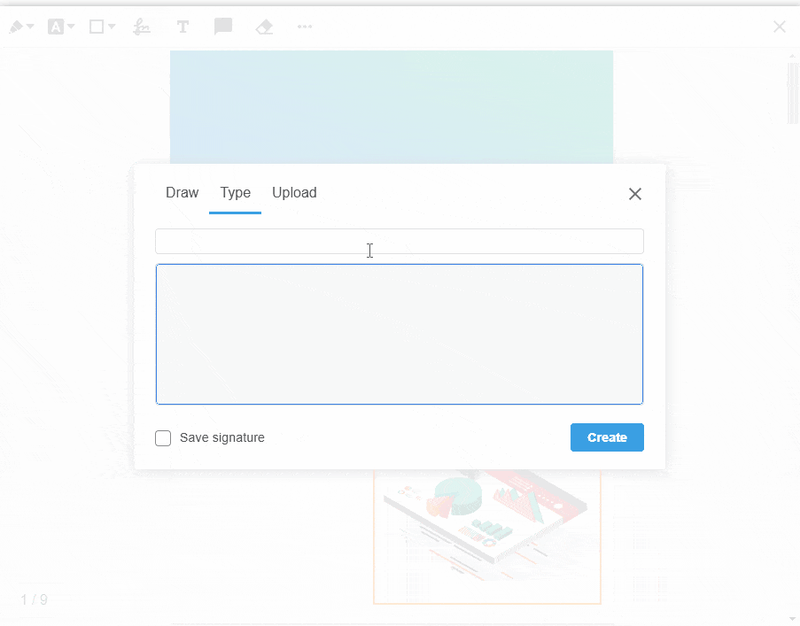This screenshot has height=626, width=800.
Task: Expand the text highlight options arrow
Action: 71,27
